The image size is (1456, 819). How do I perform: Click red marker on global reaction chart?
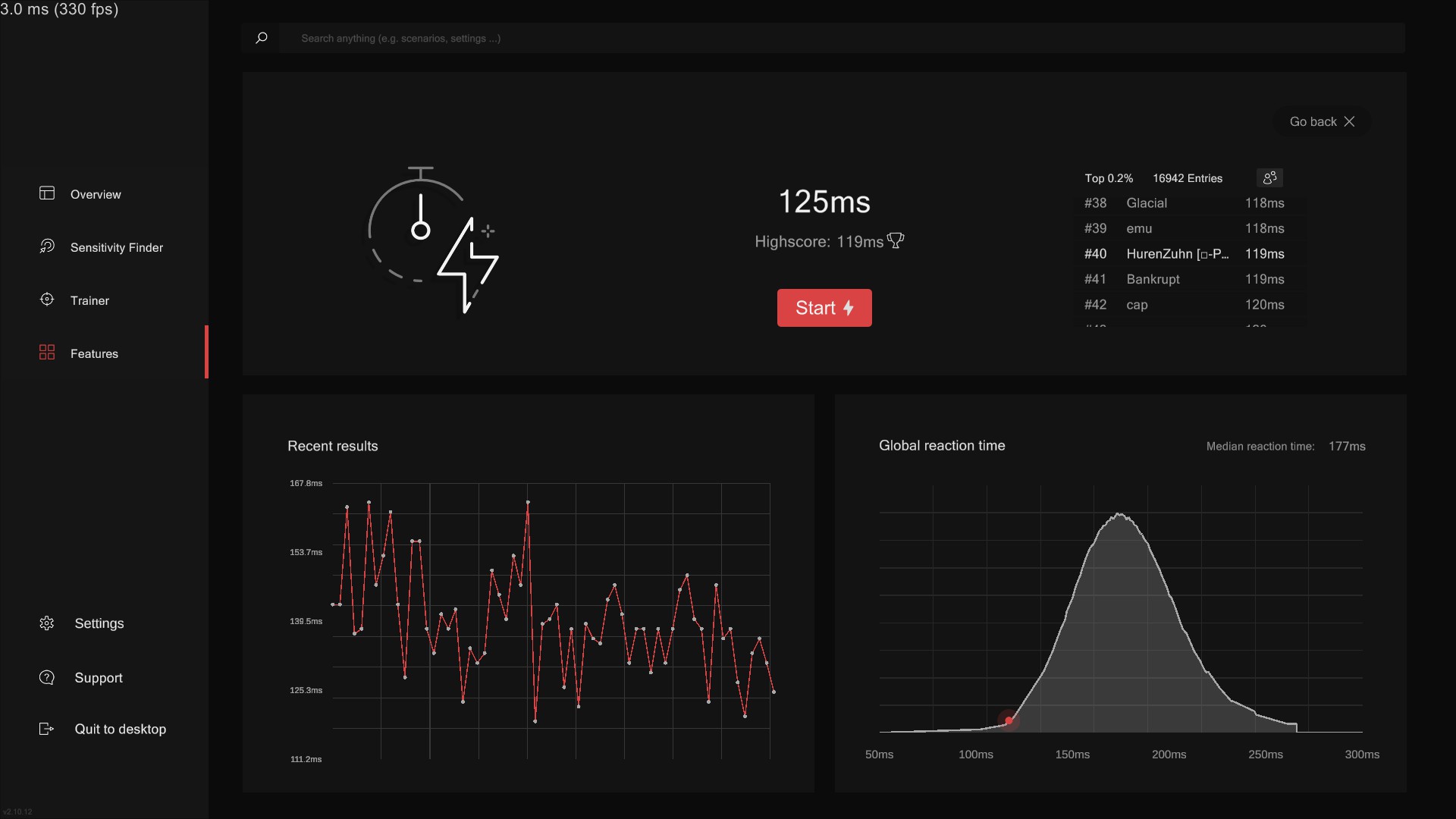[1009, 720]
